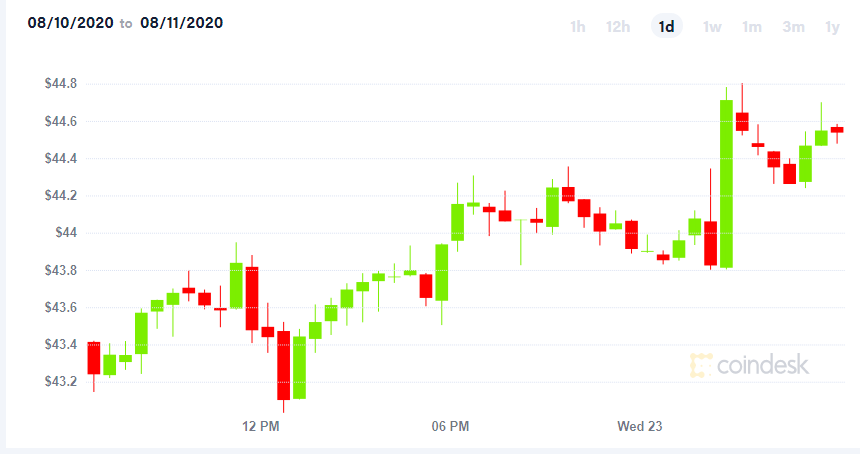
Task: Select the 1h time range
Action: pyautogui.click(x=578, y=26)
